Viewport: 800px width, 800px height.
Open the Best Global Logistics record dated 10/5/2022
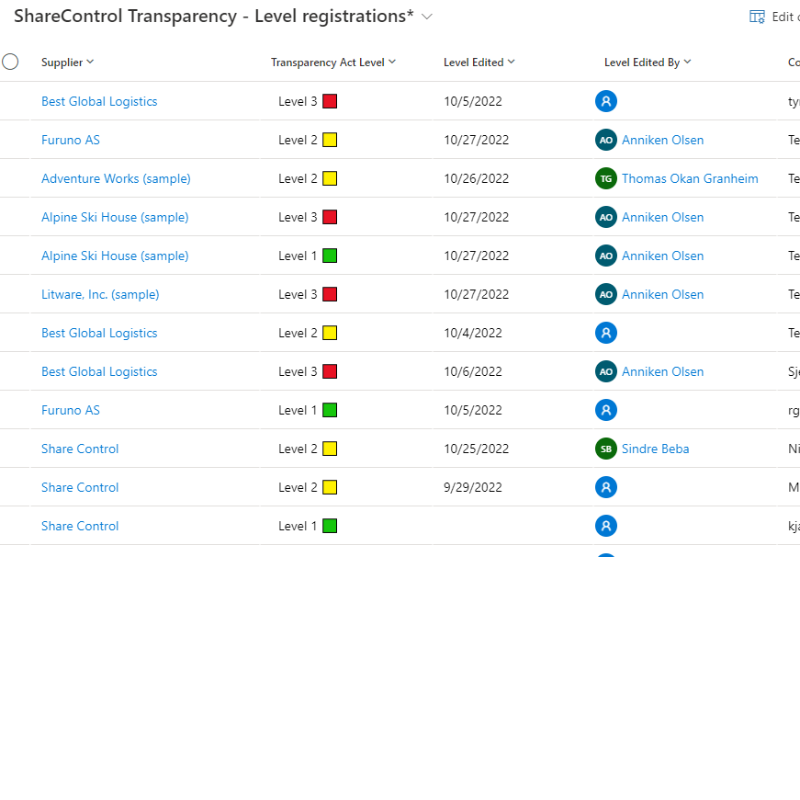click(x=99, y=102)
